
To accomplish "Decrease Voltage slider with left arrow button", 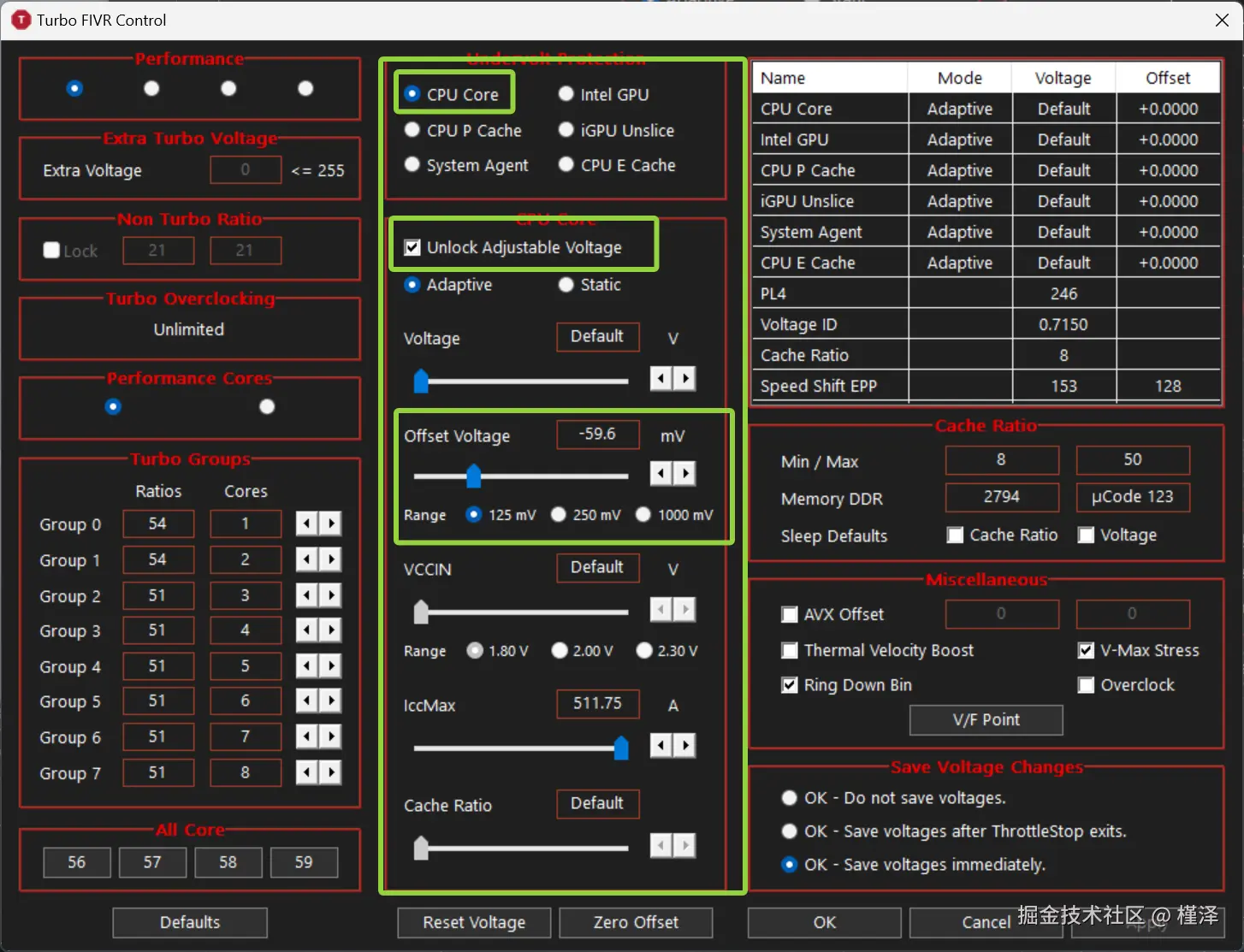I will [661, 379].
